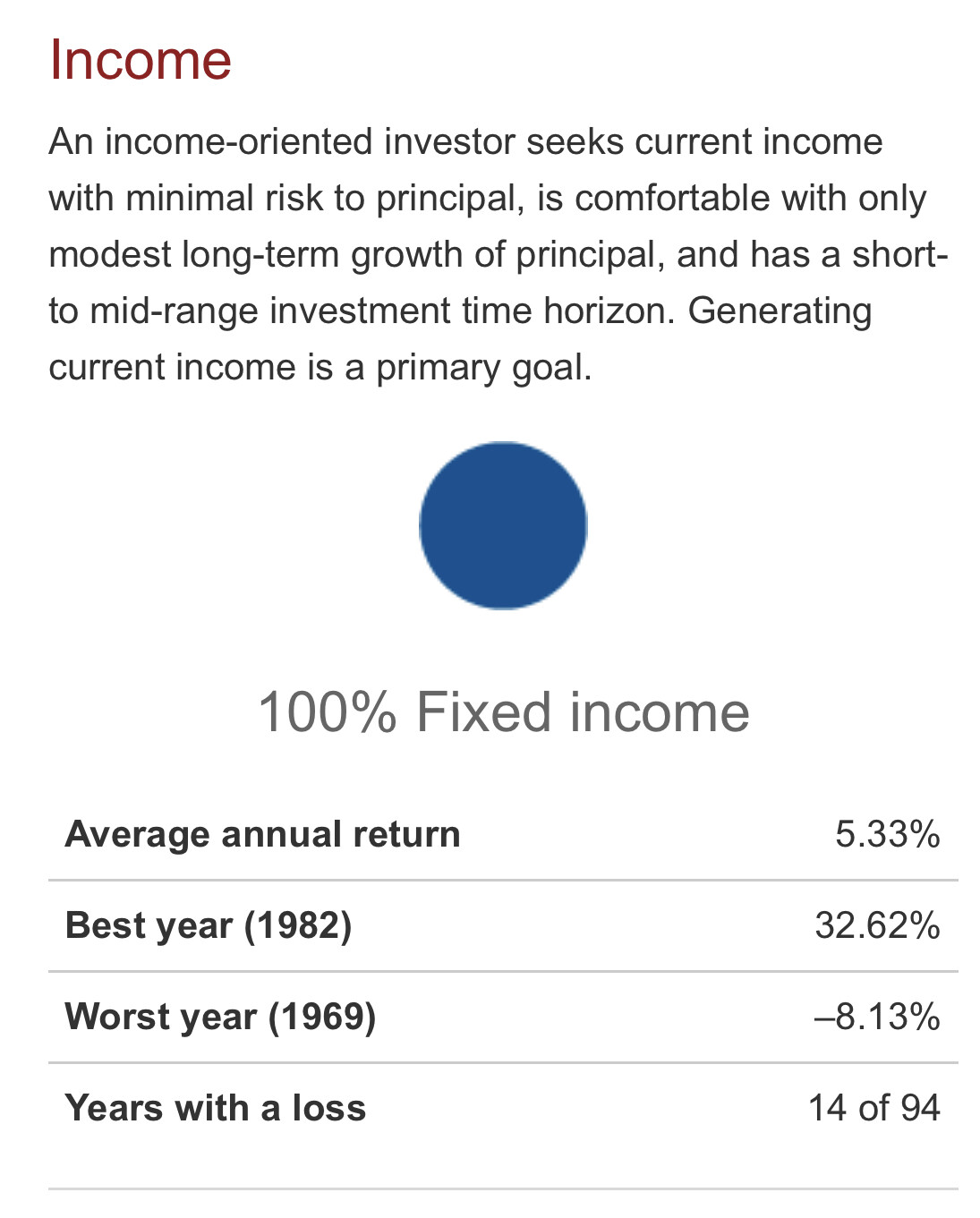980x1218 pixels.
Task: Click the blue pie chart circle
Action: click(x=503, y=525)
